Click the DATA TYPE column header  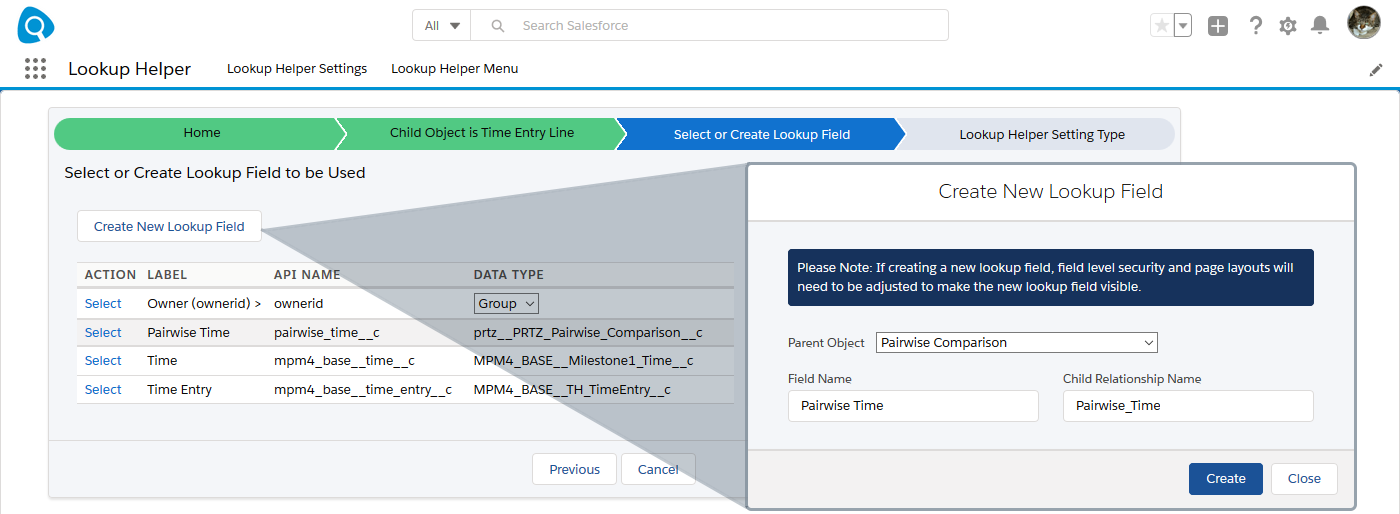click(x=509, y=274)
